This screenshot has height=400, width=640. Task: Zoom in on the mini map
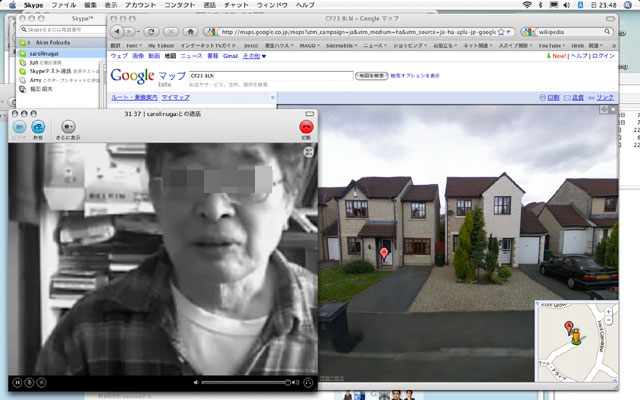609,311
